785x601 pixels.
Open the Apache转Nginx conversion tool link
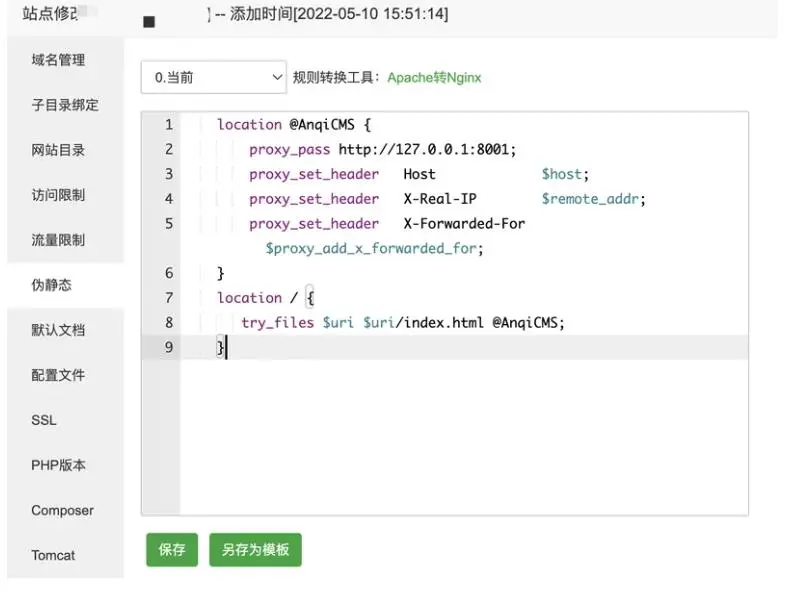coord(434,77)
